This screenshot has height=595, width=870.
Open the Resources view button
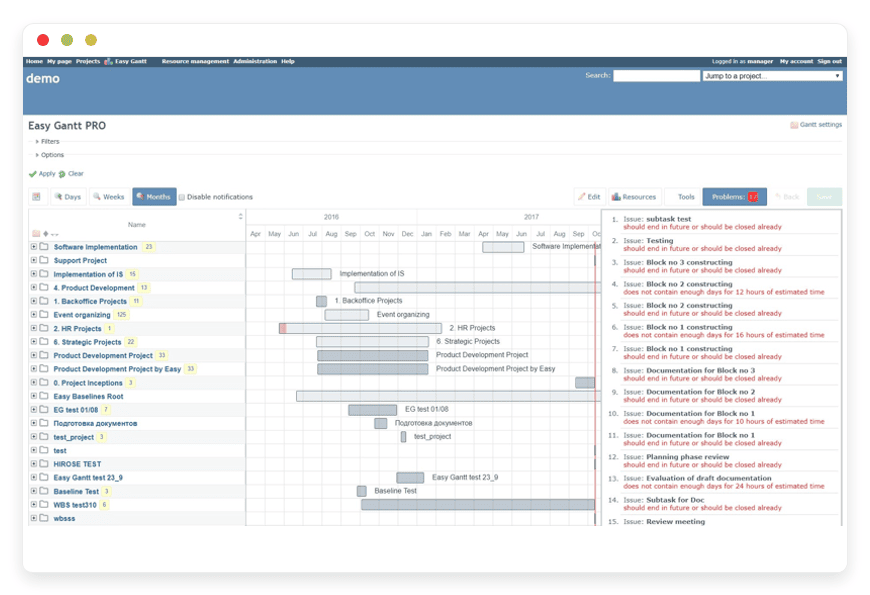634,196
